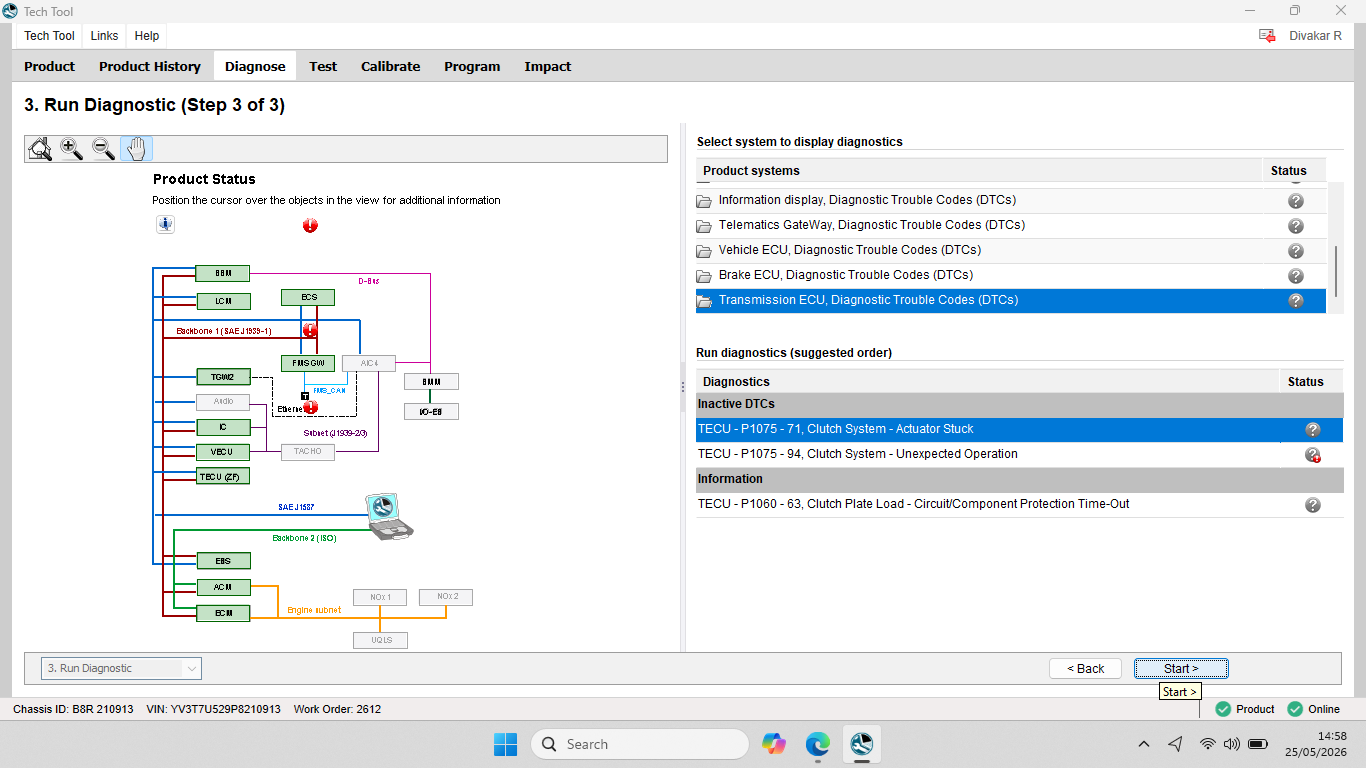Switch to the Program tab
The width and height of the screenshot is (1366, 768).
[472, 67]
